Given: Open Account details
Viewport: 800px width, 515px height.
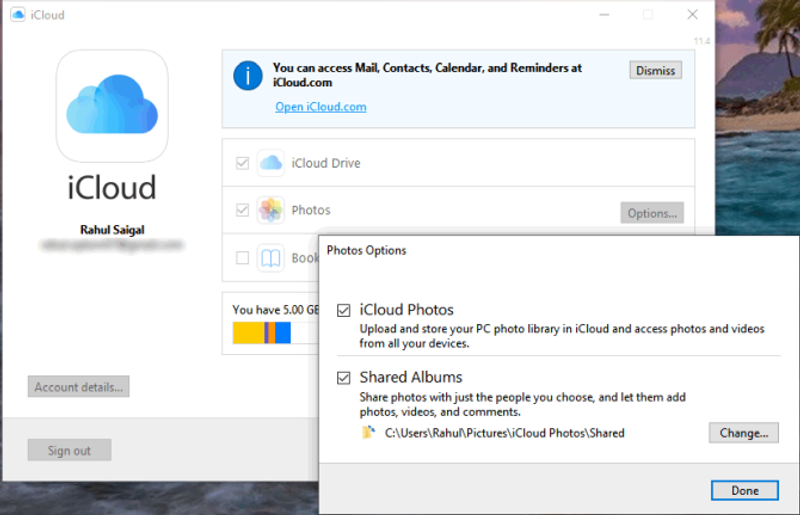Looking at the screenshot, I should 78,387.
